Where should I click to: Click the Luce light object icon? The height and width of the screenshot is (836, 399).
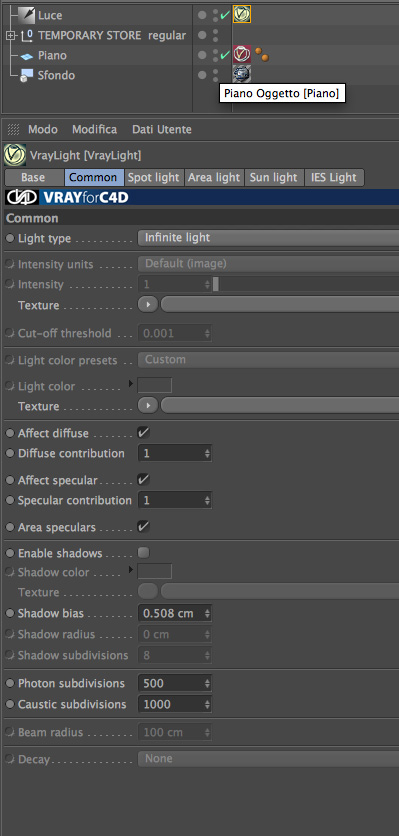click(26, 15)
